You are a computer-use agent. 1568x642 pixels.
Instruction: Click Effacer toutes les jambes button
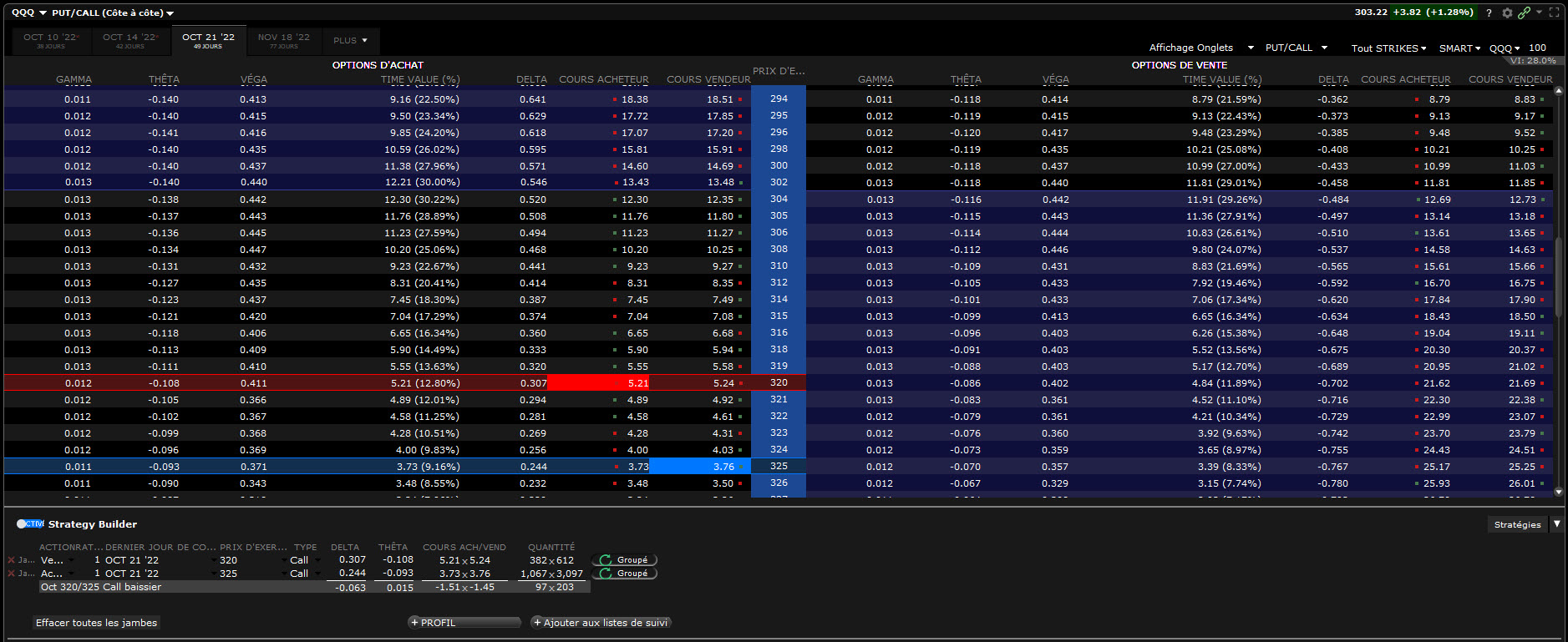click(96, 623)
